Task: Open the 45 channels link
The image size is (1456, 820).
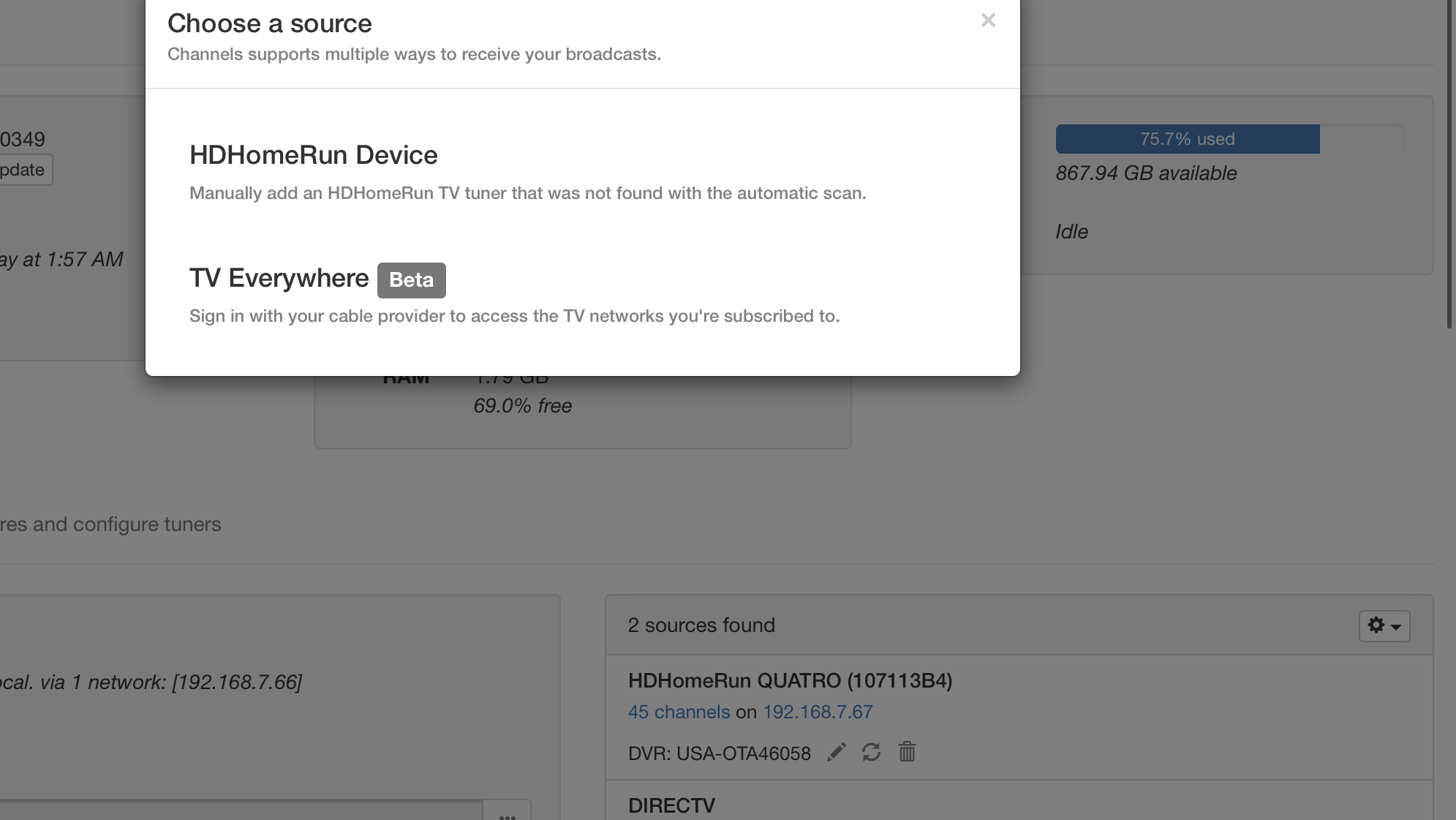Action: coord(679,712)
